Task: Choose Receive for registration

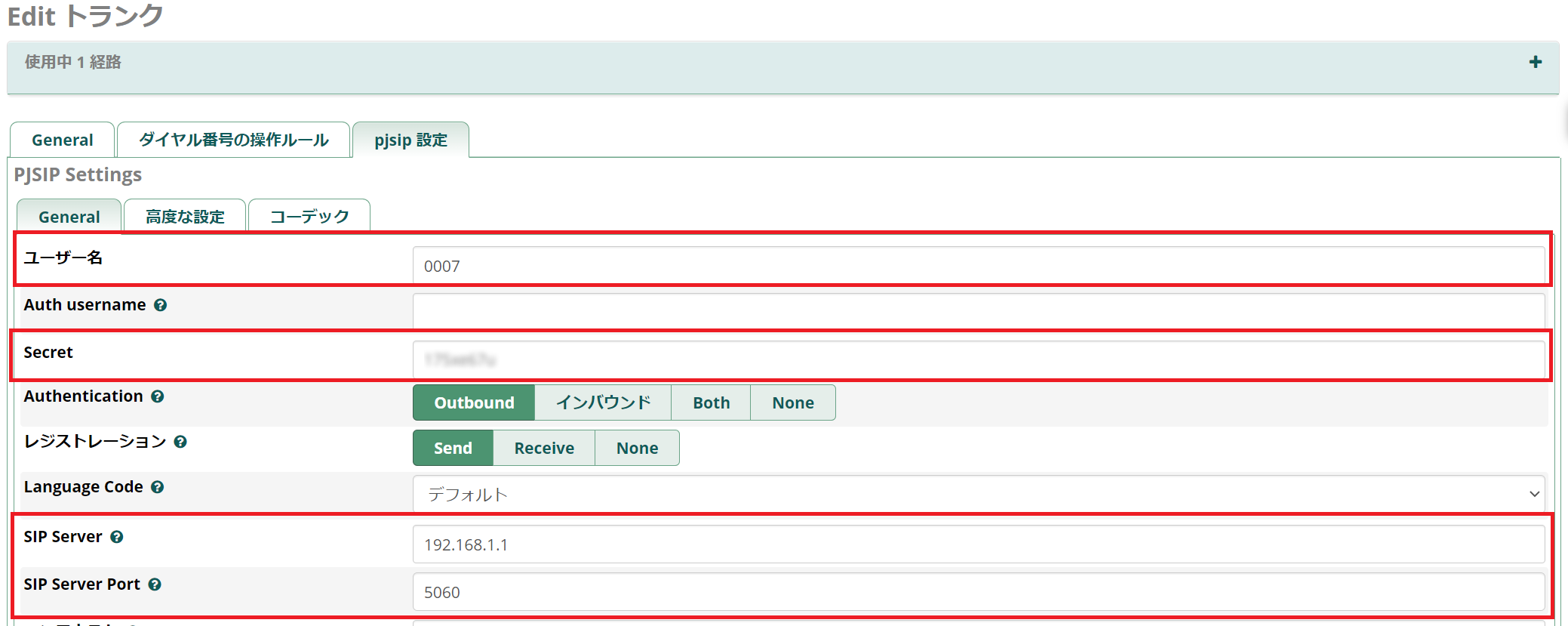Action: 544,448
